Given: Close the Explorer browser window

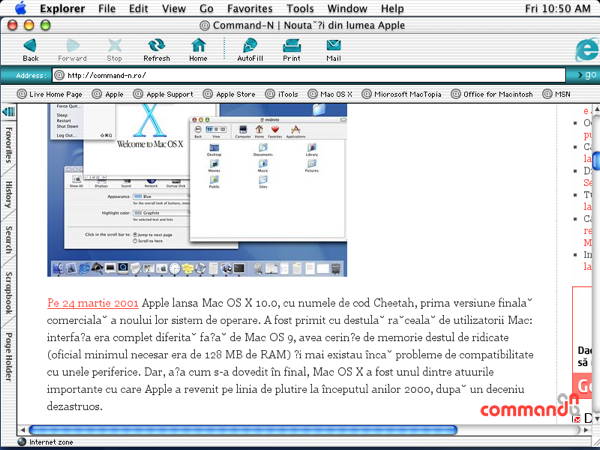Looking at the screenshot, I should coord(13,26).
